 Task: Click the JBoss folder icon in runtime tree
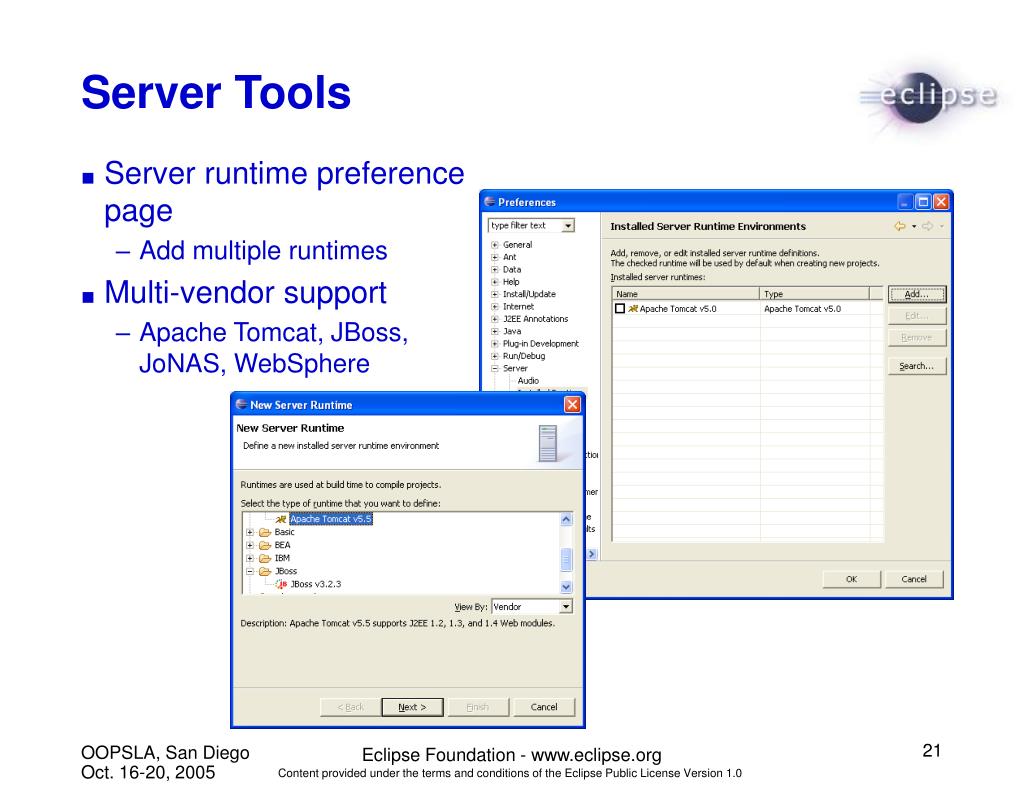[x=264, y=572]
